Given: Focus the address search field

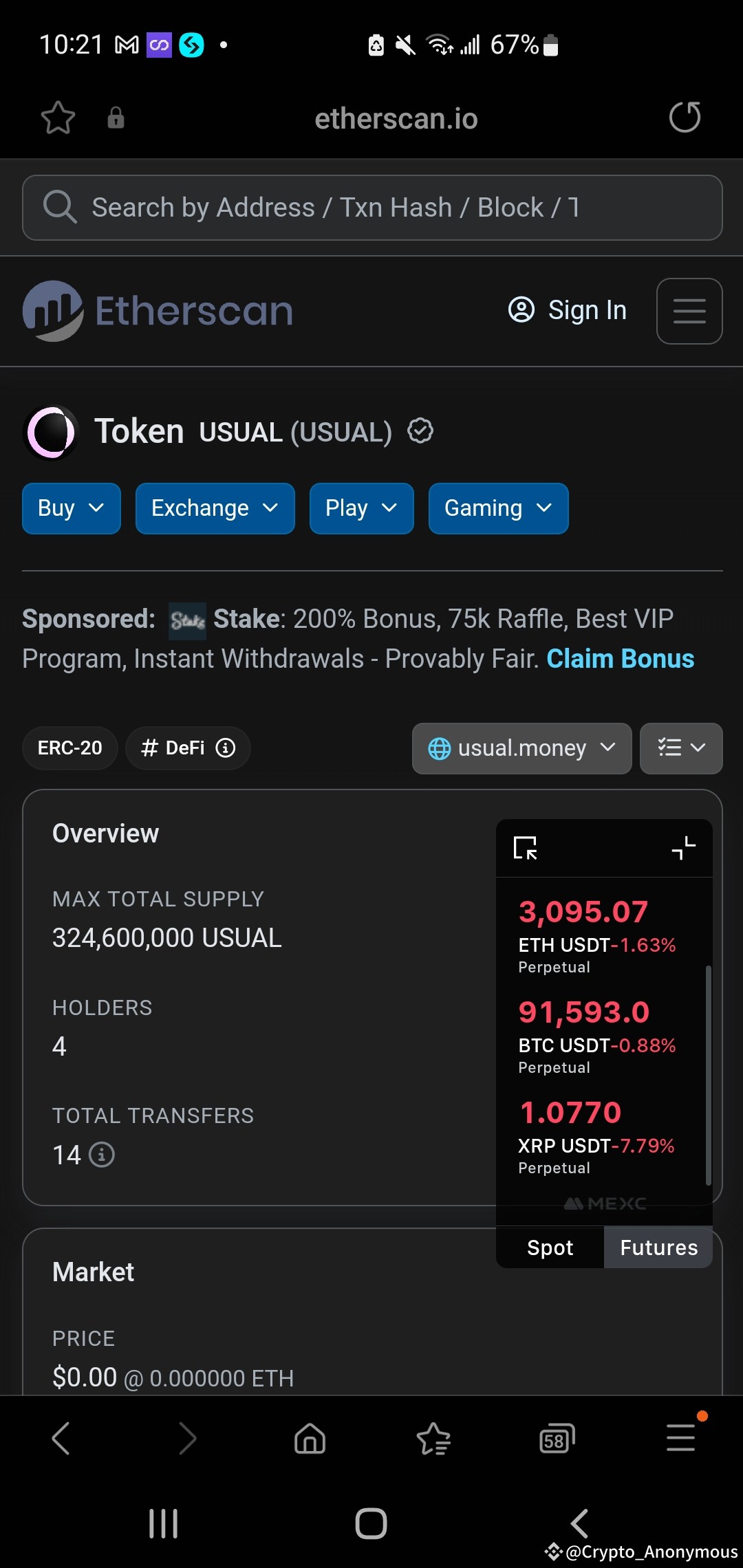Looking at the screenshot, I should coord(371,208).
